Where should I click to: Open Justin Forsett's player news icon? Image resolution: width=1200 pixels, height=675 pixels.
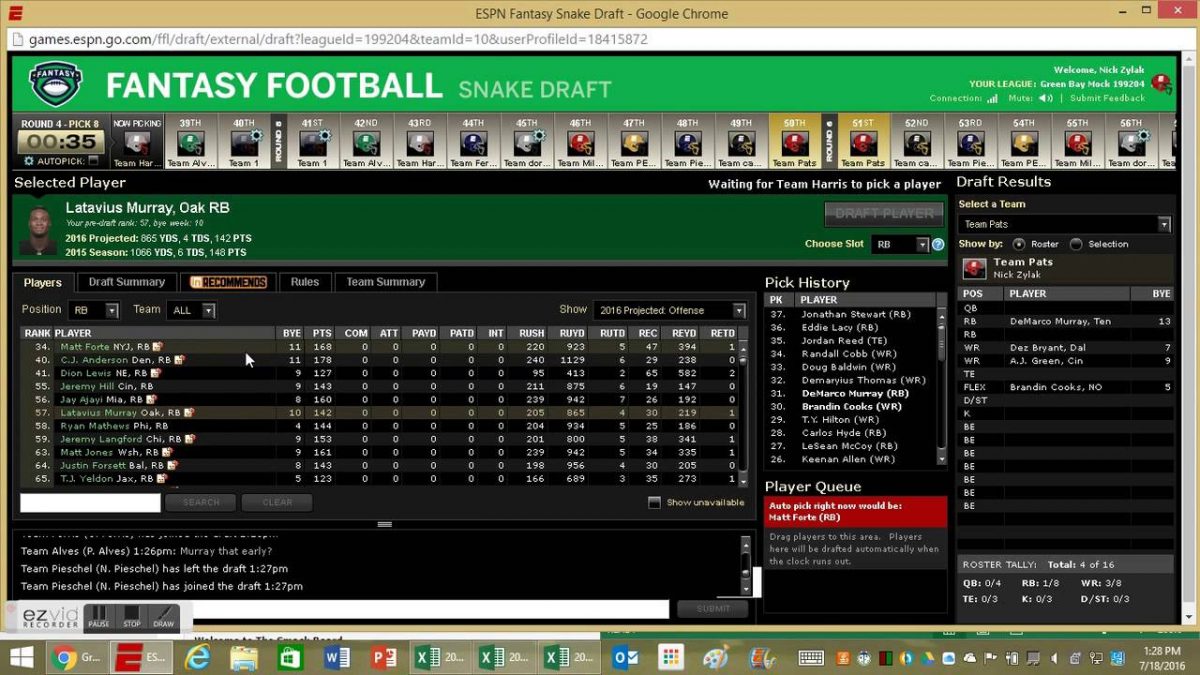pyautogui.click(x=171, y=465)
